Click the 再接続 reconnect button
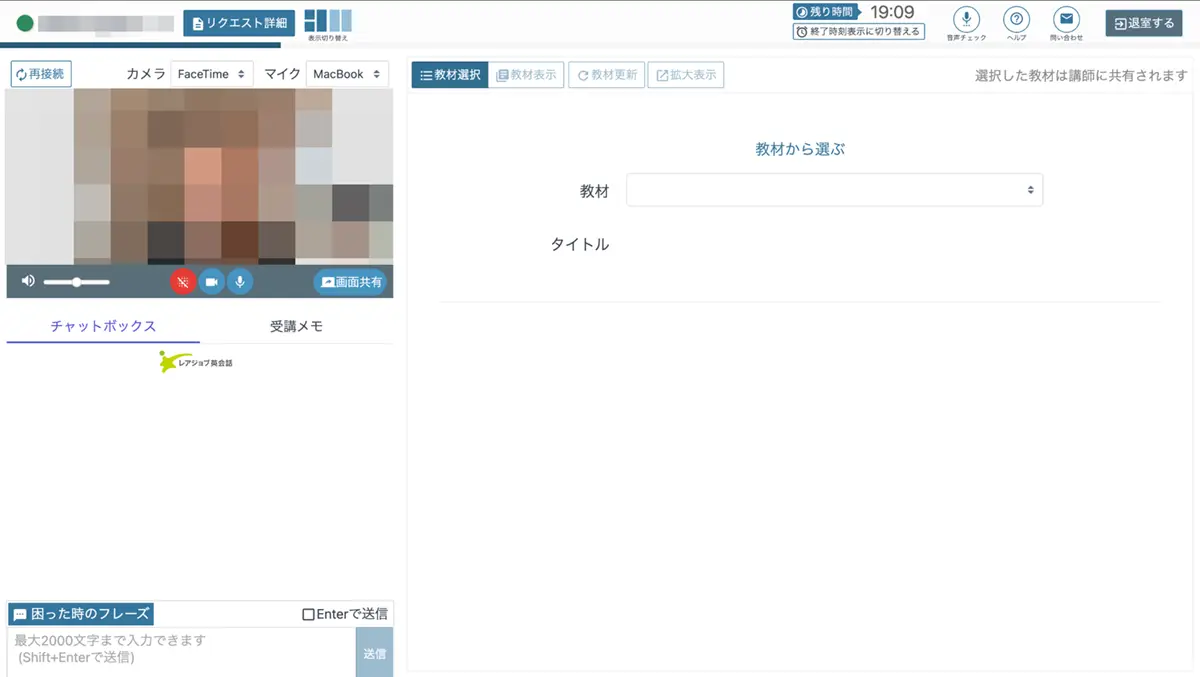Image resolution: width=1200 pixels, height=677 pixels. 41,74
